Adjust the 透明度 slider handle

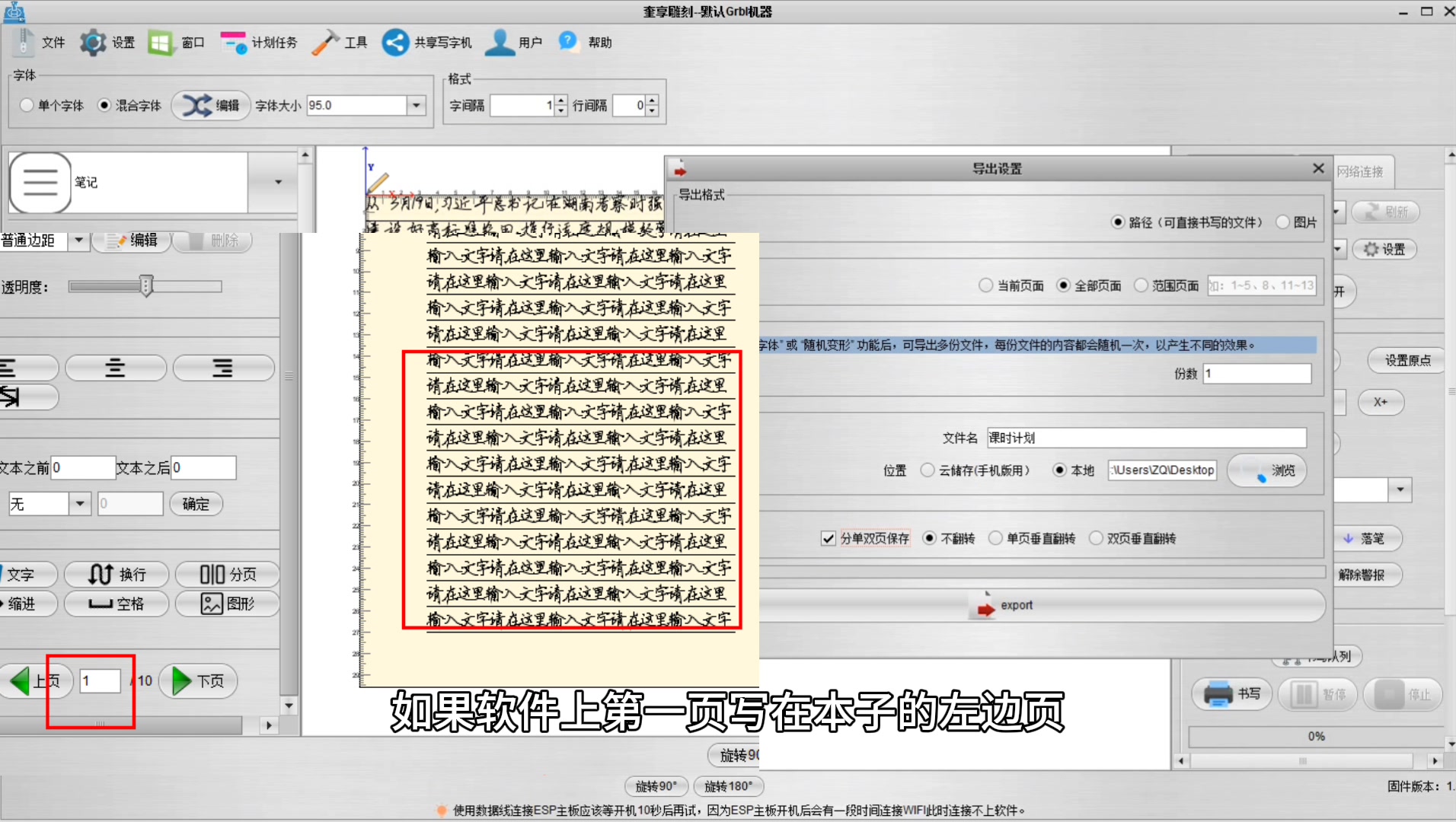pyautogui.click(x=146, y=286)
